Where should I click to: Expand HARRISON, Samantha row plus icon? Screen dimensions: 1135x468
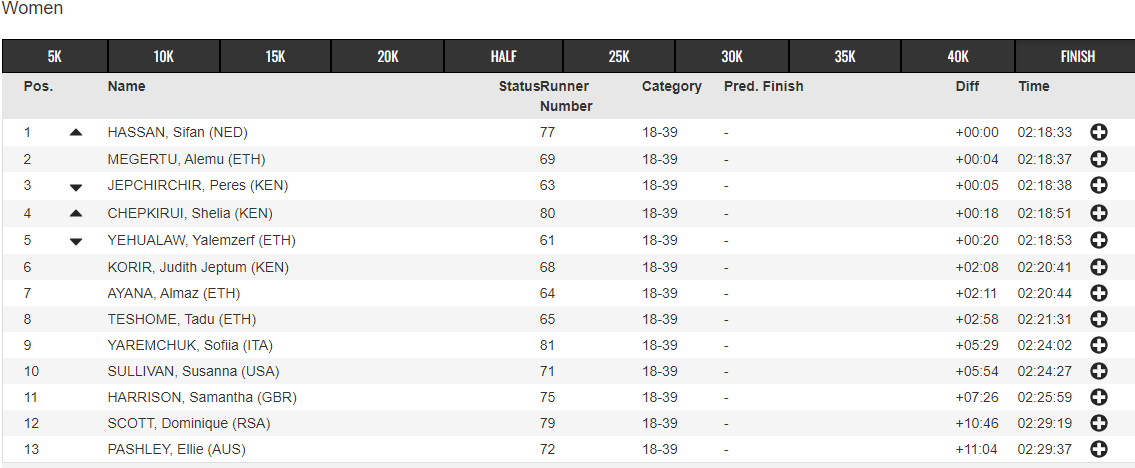[1098, 397]
